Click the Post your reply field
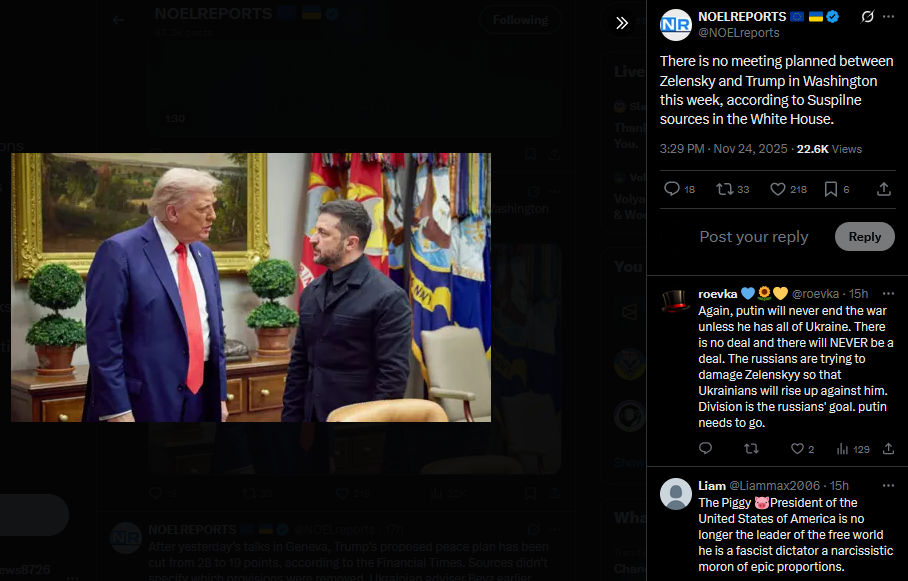The image size is (908, 581). (x=753, y=236)
